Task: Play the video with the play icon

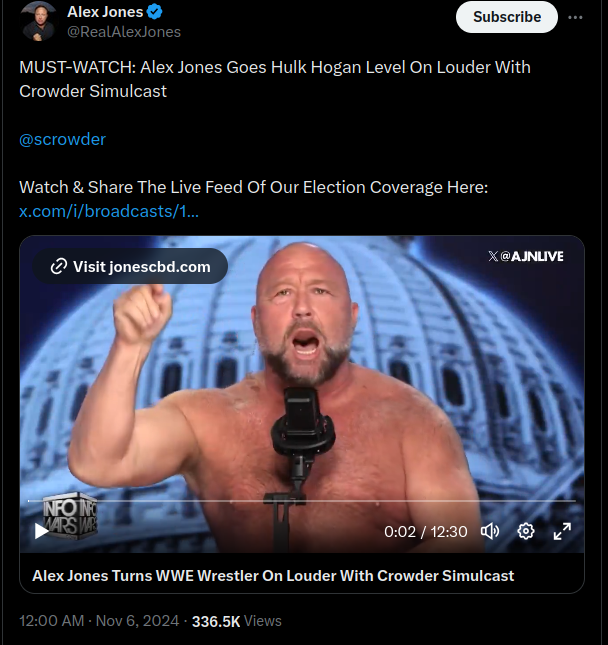Action: (42, 531)
